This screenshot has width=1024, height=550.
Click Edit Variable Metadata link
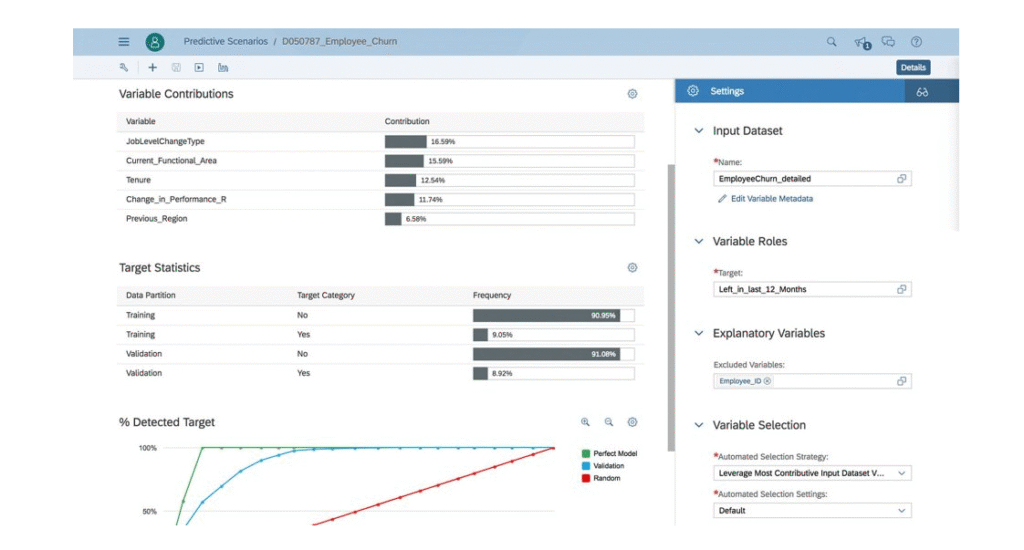[770, 199]
